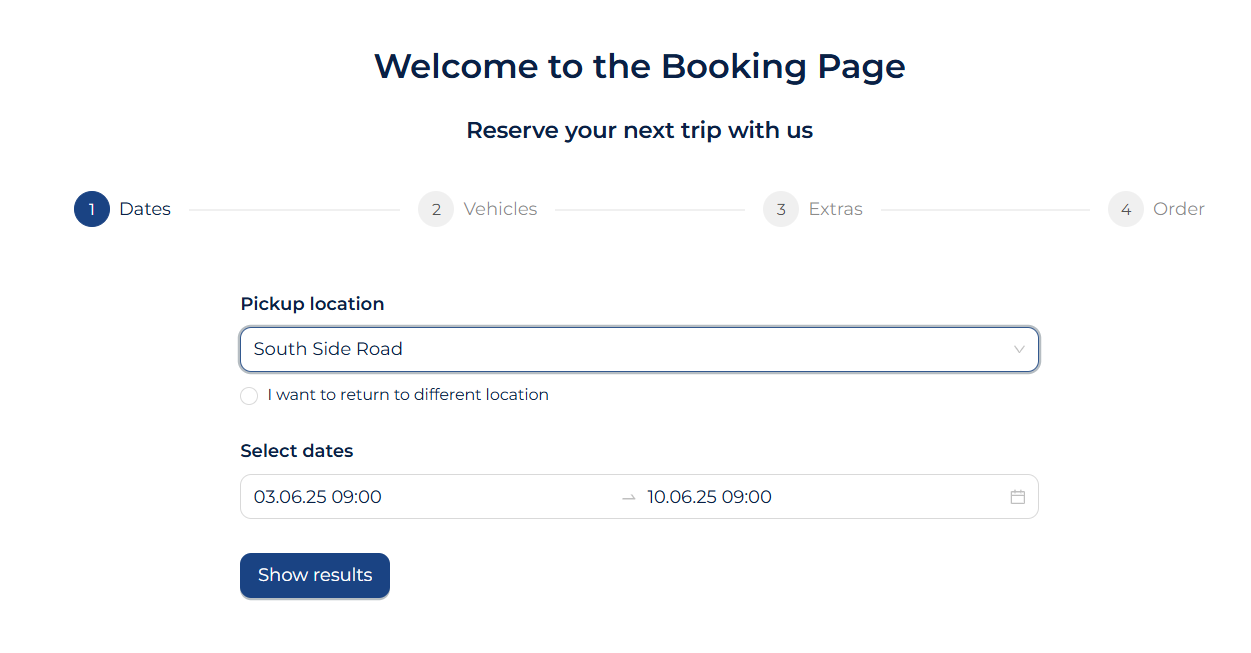Click step 4 circle icon
Viewport: 1251px width, 653px height.
coord(1126,210)
